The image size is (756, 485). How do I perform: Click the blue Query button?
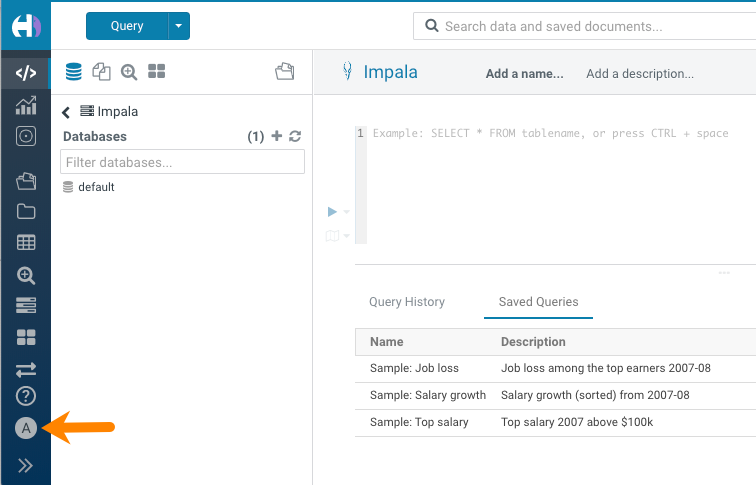coord(126,26)
